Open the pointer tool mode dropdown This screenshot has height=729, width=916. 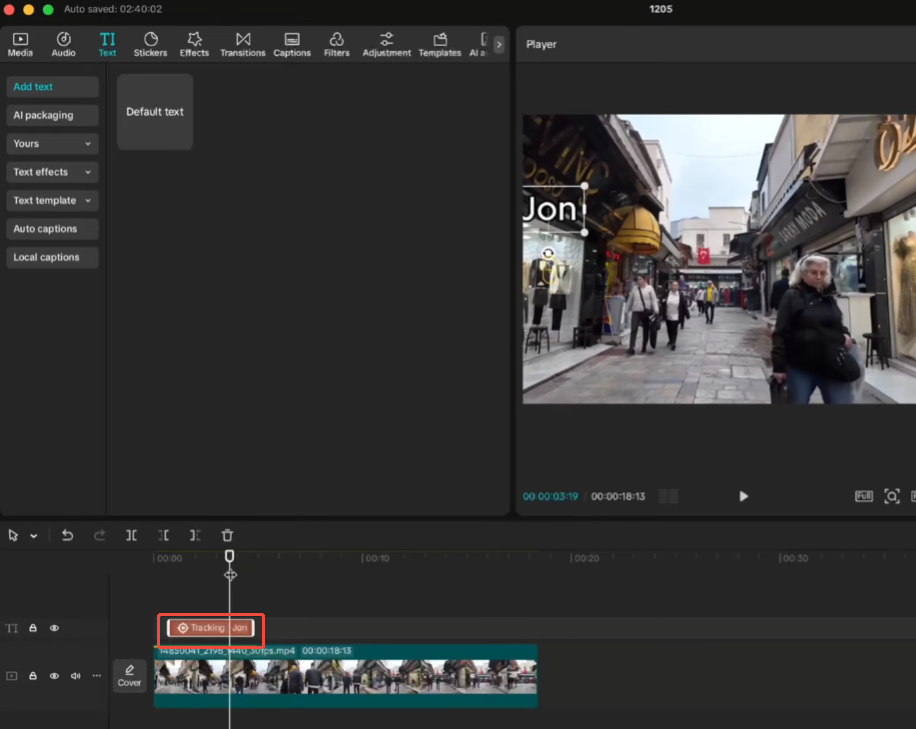tap(34, 536)
